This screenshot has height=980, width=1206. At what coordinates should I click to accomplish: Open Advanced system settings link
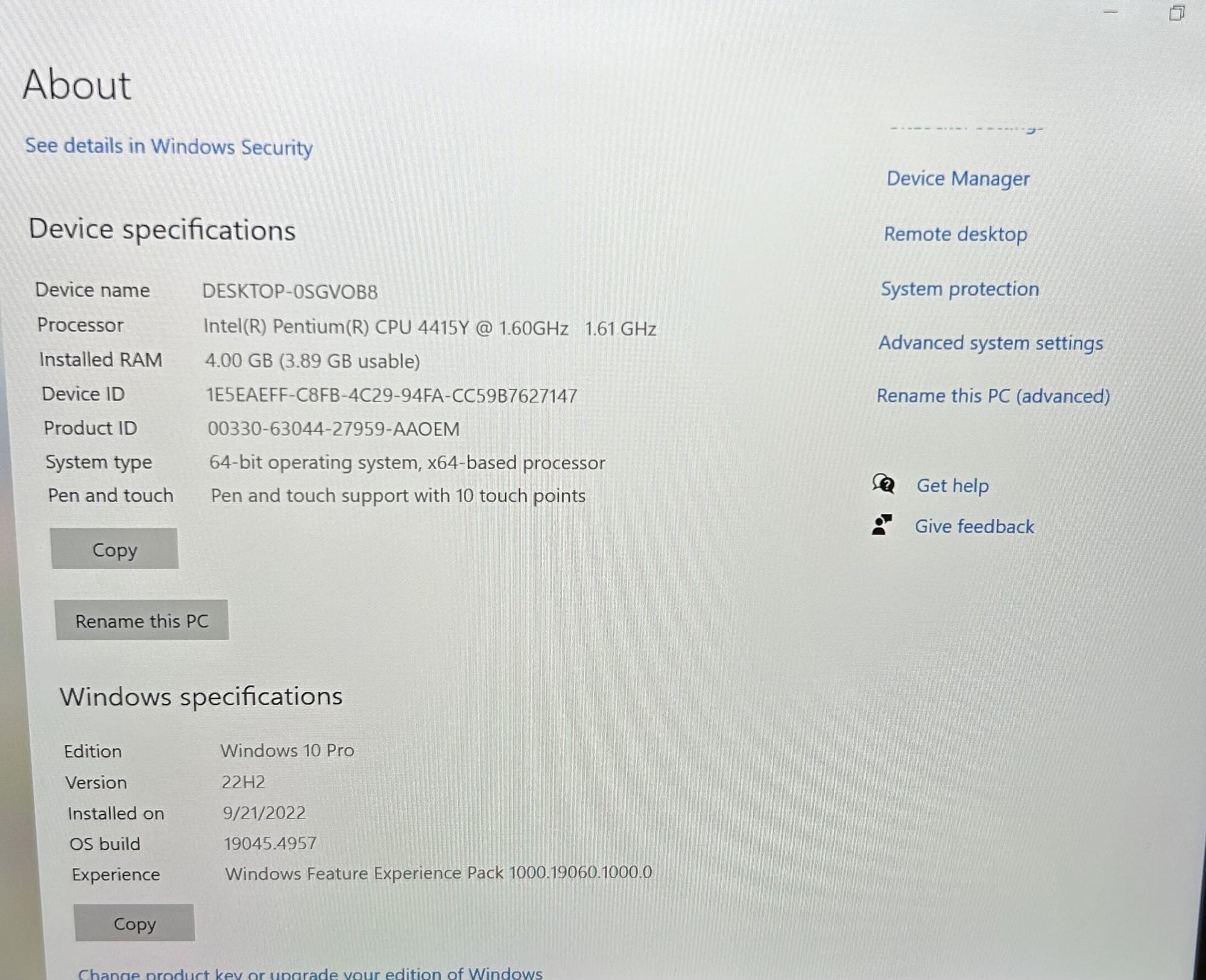coord(990,343)
